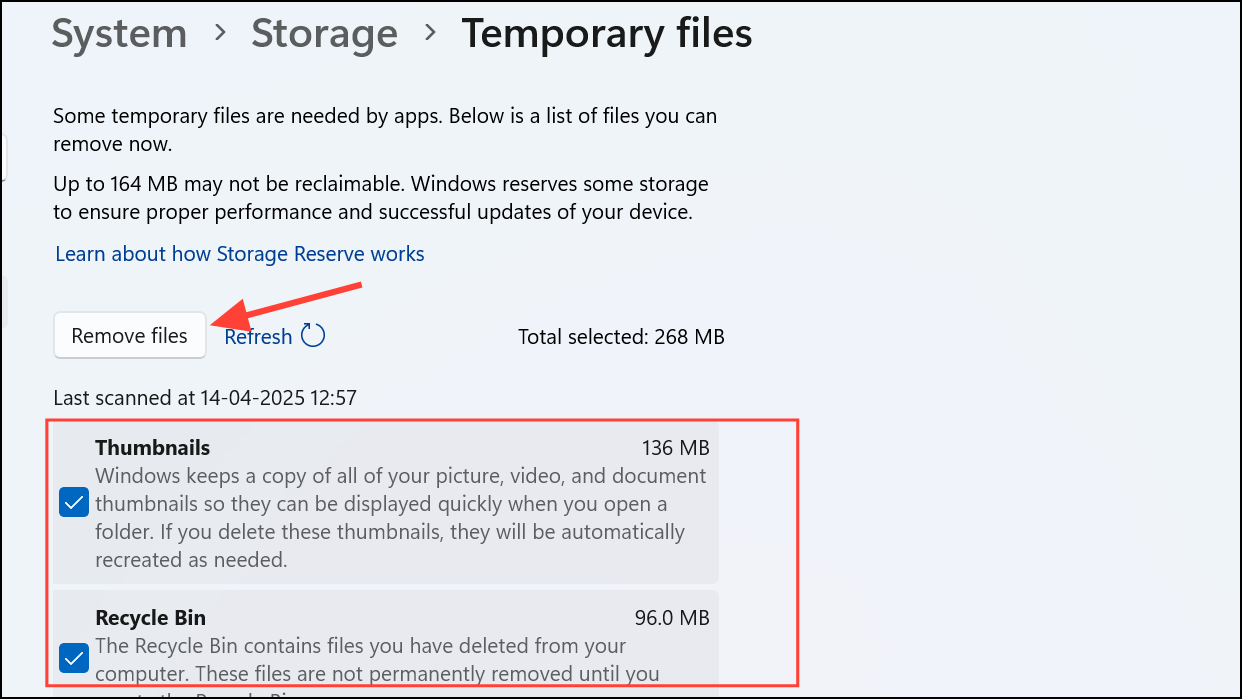Select the Thumbnails item title

(x=153, y=447)
